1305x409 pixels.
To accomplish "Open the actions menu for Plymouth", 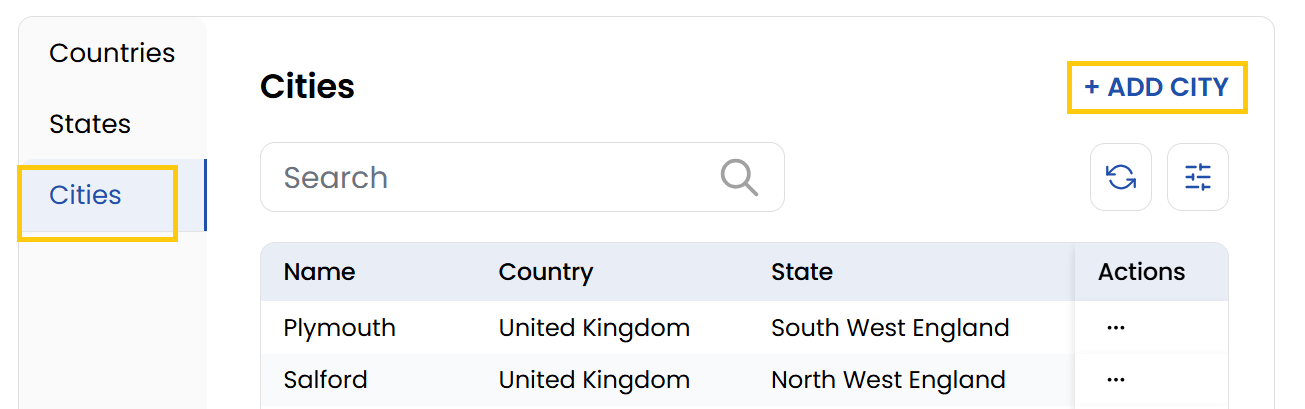I will [x=1116, y=328].
